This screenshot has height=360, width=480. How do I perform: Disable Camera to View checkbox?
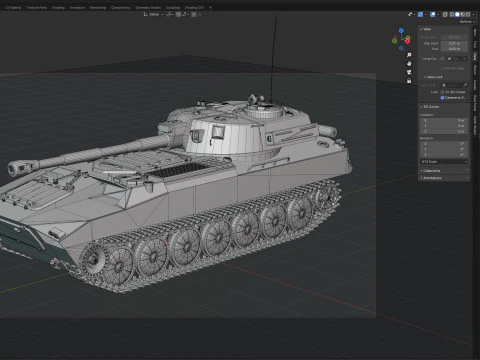(x=442, y=97)
